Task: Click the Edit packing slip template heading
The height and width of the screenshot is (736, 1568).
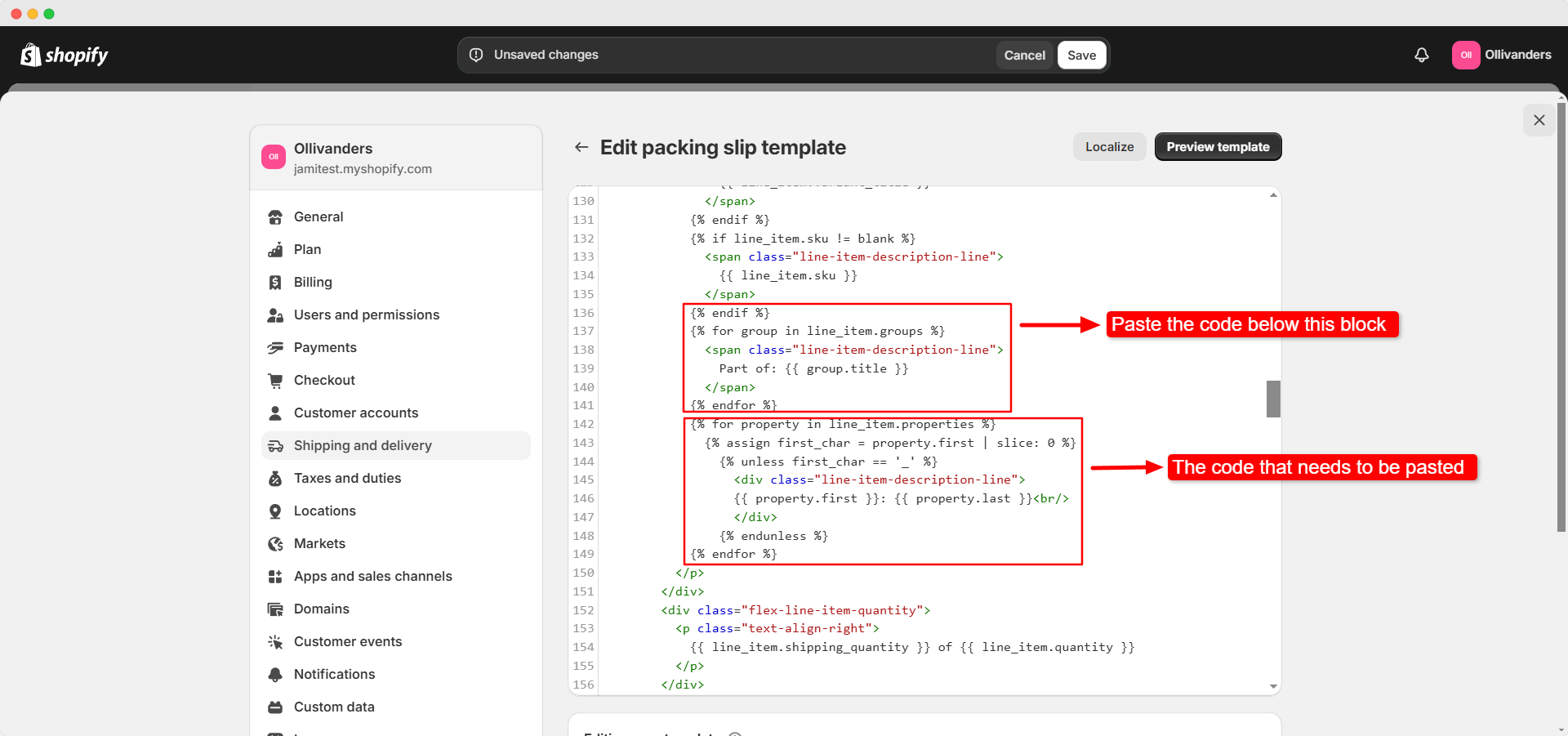Action: pyautogui.click(x=723, y=147)
